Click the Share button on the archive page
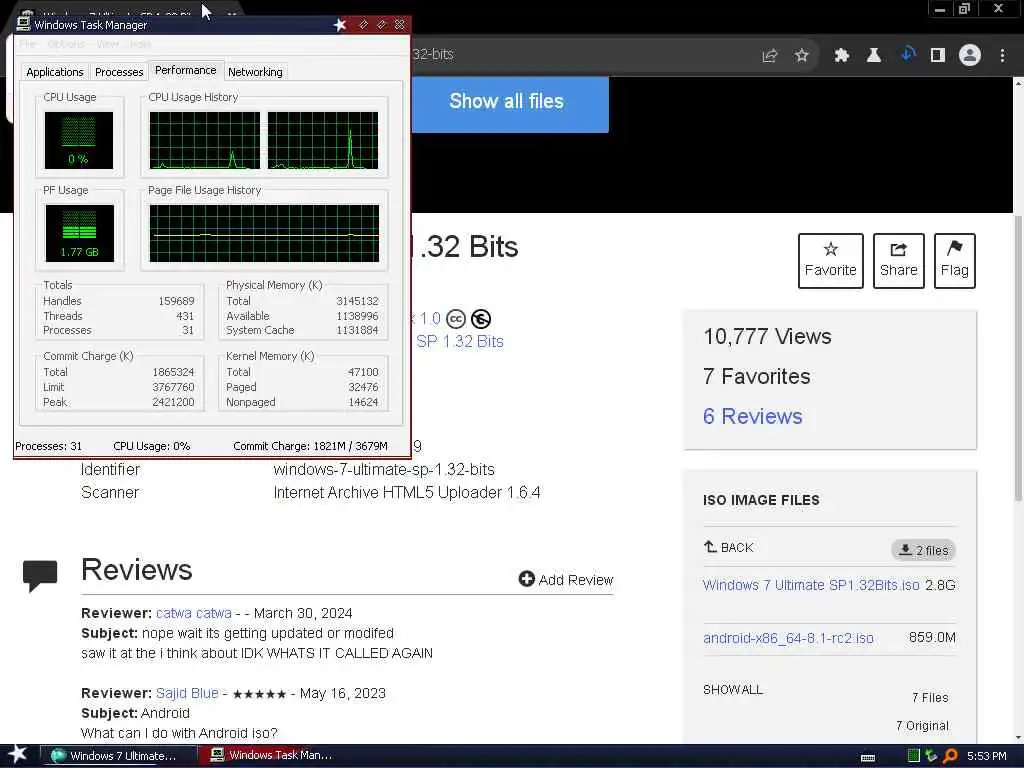The height and width of the screenshot is (768, 1024). click(899, 261)
